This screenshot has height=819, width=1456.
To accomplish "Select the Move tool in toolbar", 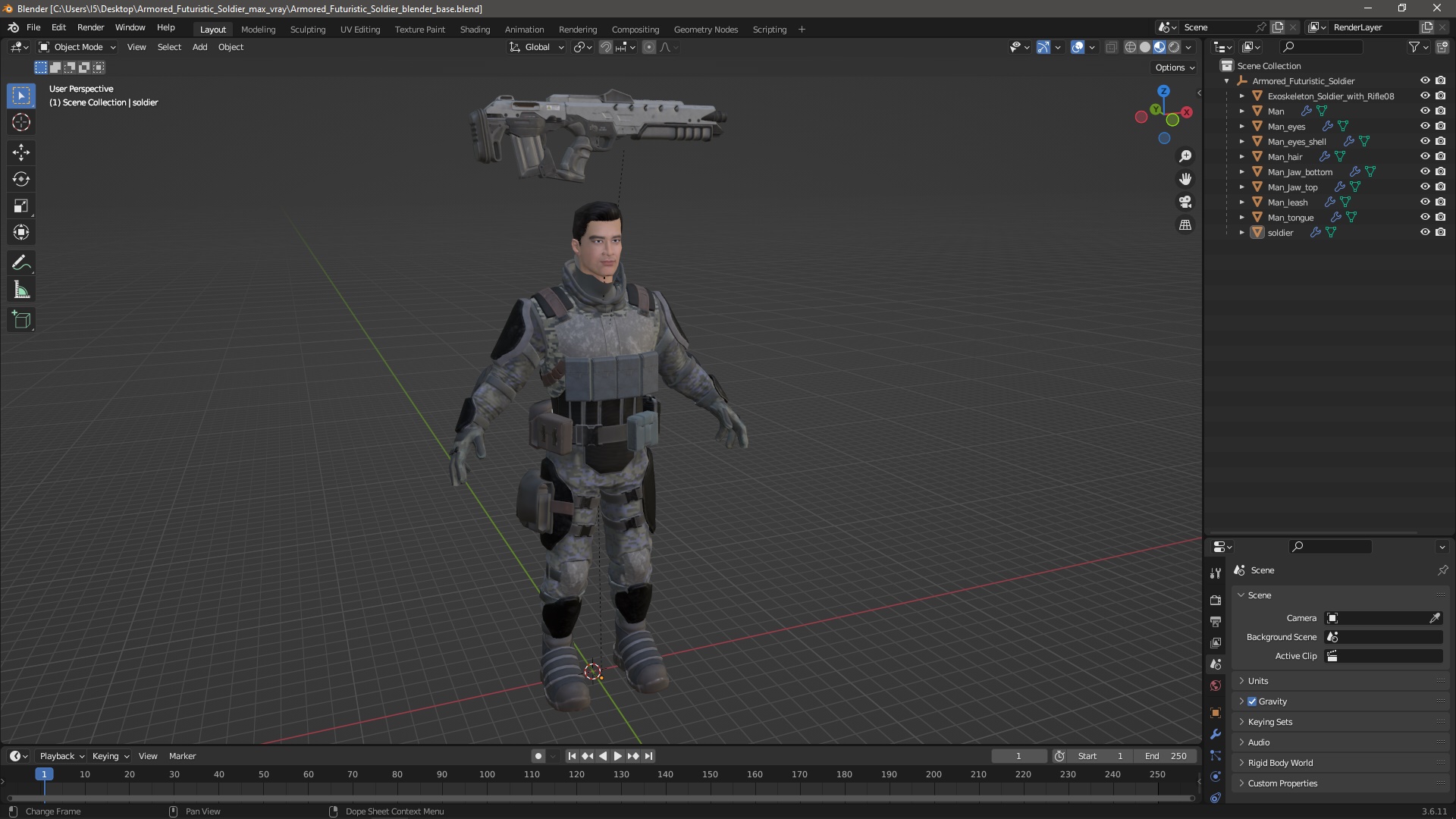I will coord(20,152).
